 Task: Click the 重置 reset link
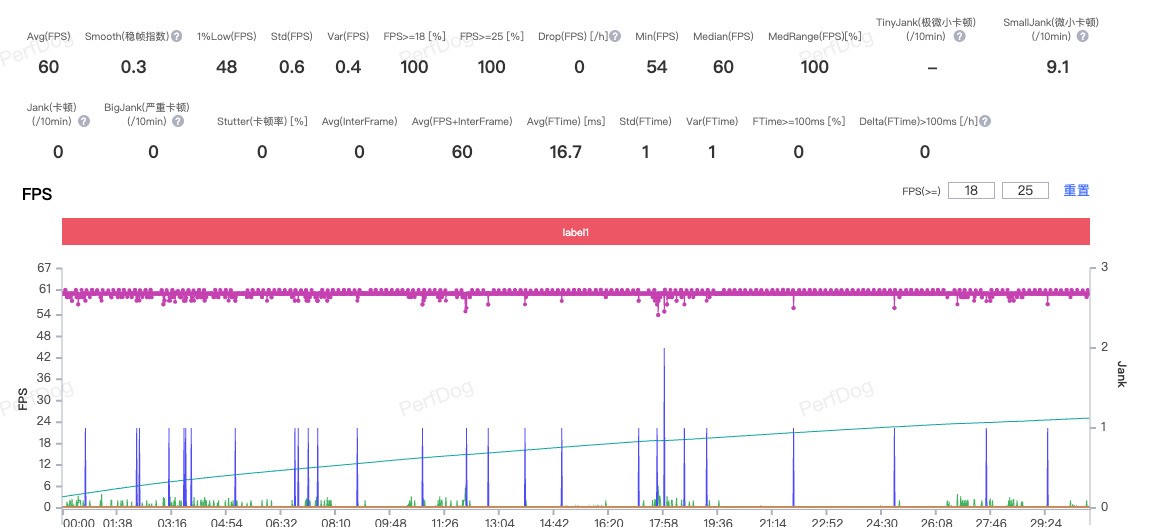point(1076,190)
